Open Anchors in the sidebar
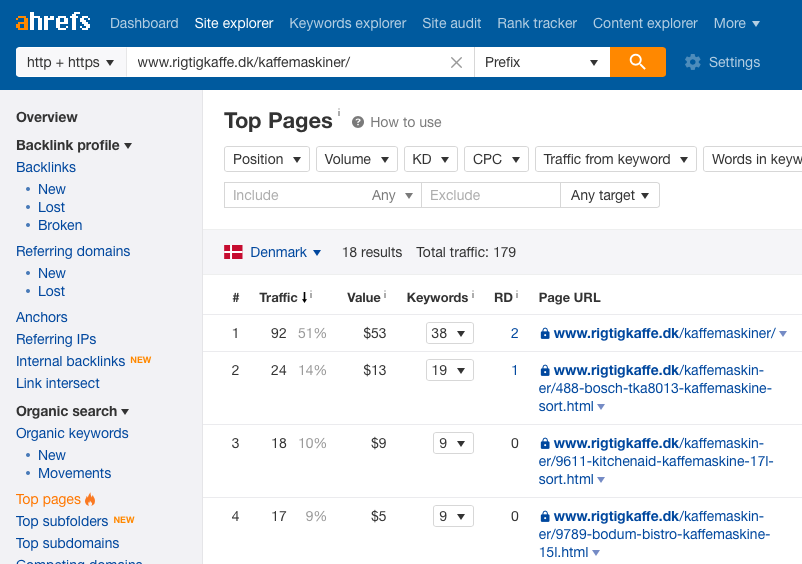802x564 pixels. (41, 317)
